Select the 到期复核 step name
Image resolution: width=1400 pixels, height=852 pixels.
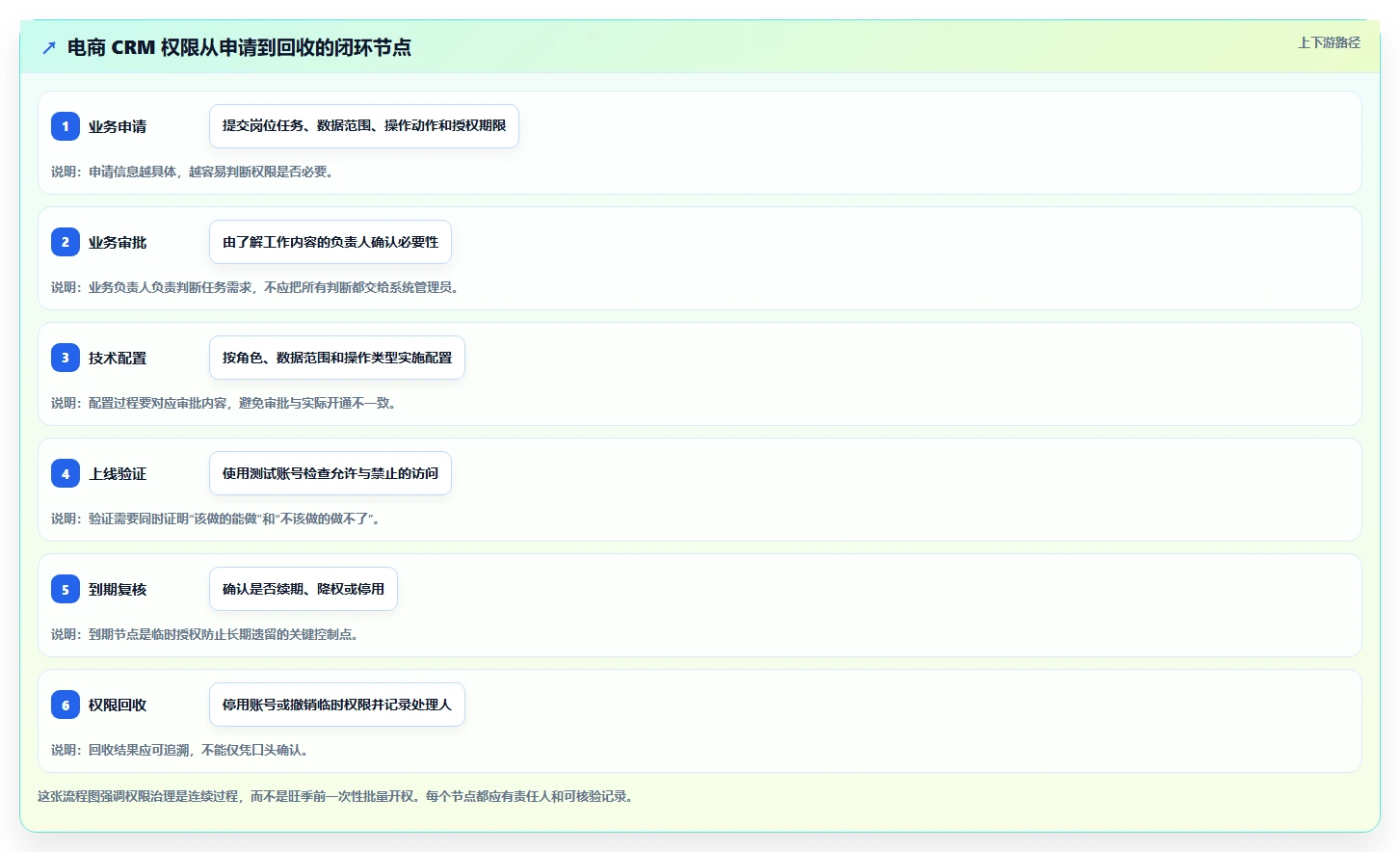(118, 589)
